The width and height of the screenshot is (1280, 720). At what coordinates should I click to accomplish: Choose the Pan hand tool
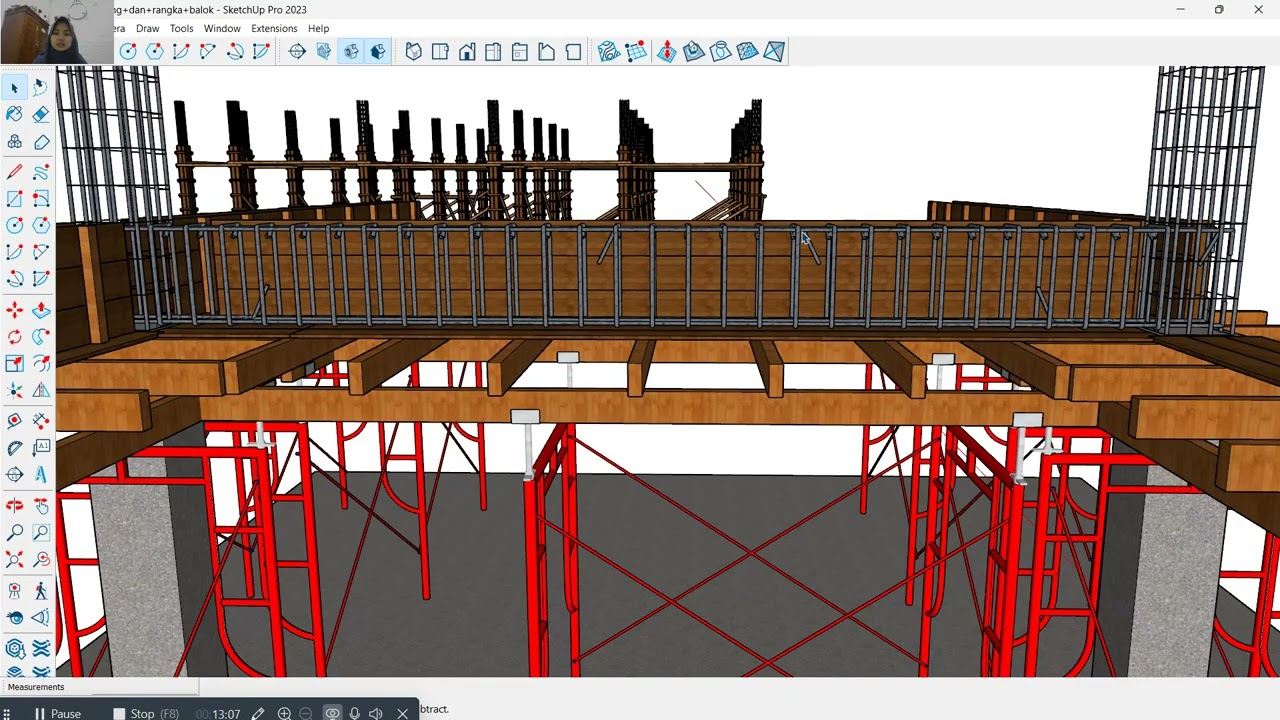(x=41, y=505)
